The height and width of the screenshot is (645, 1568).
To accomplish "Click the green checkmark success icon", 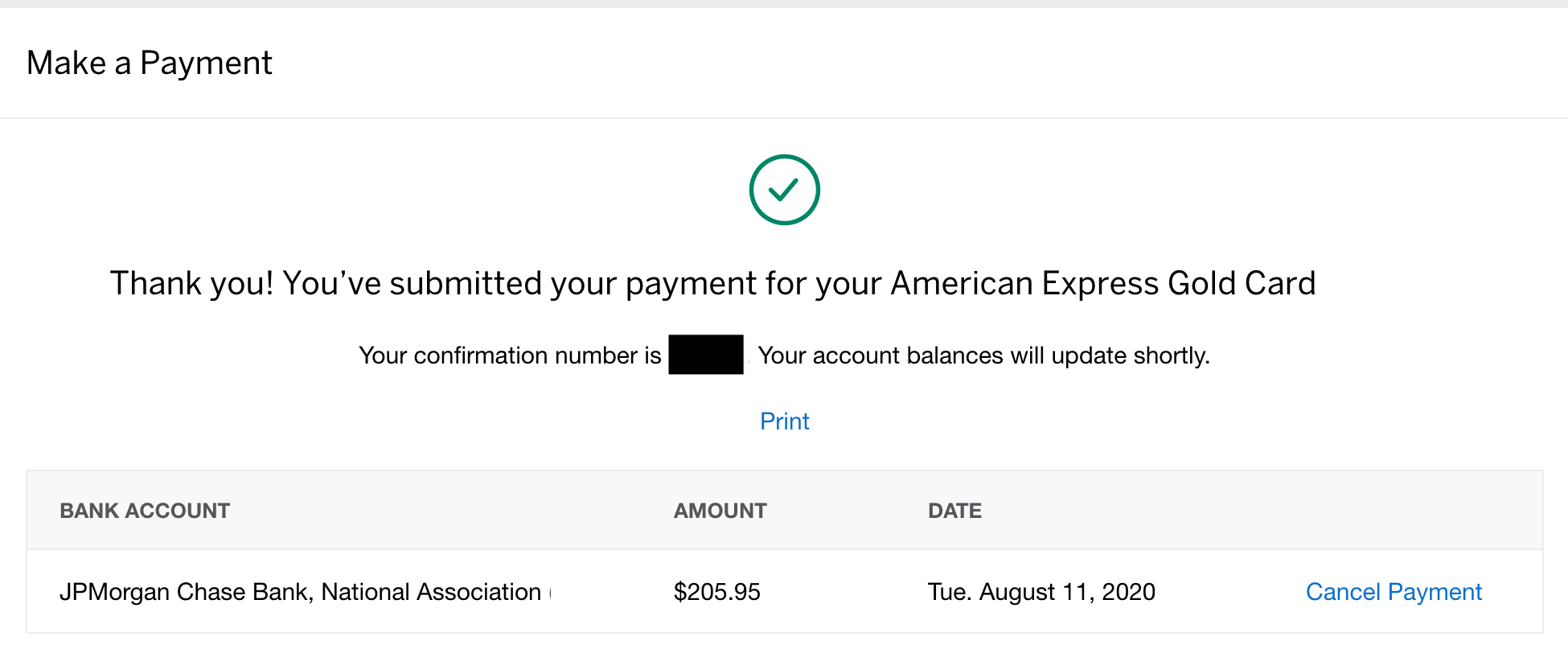I will click(x=784, y=190).
